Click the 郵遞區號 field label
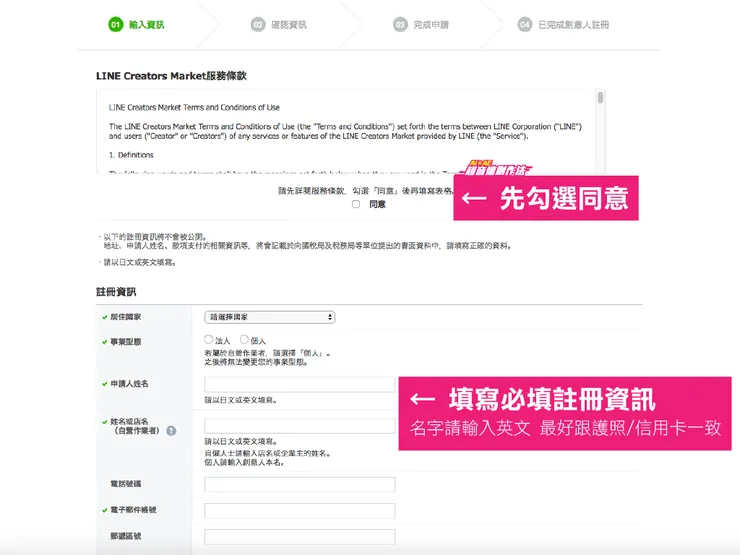This screenshot has height=555, width=740. coord(126,536)
